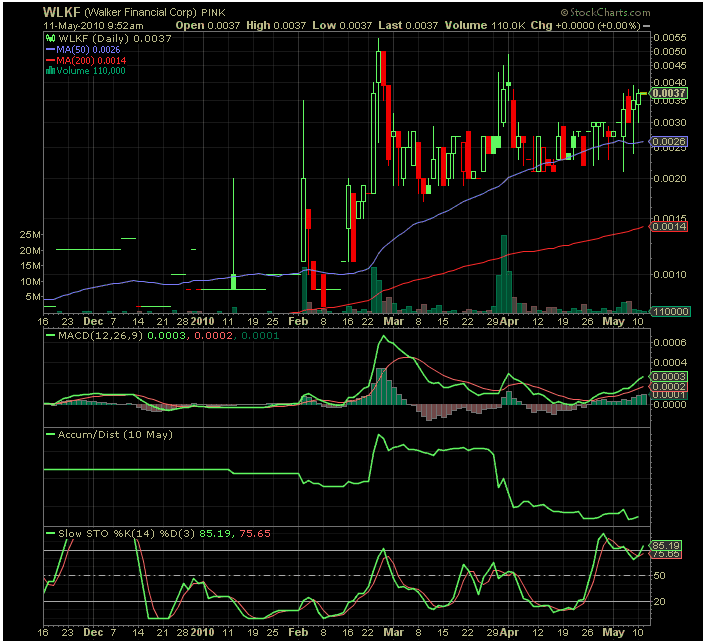Viewport: 706px width, 643px height.
Task: Click the green 85.19 tag on stochastic axis
Action: [x=666, y=545]
